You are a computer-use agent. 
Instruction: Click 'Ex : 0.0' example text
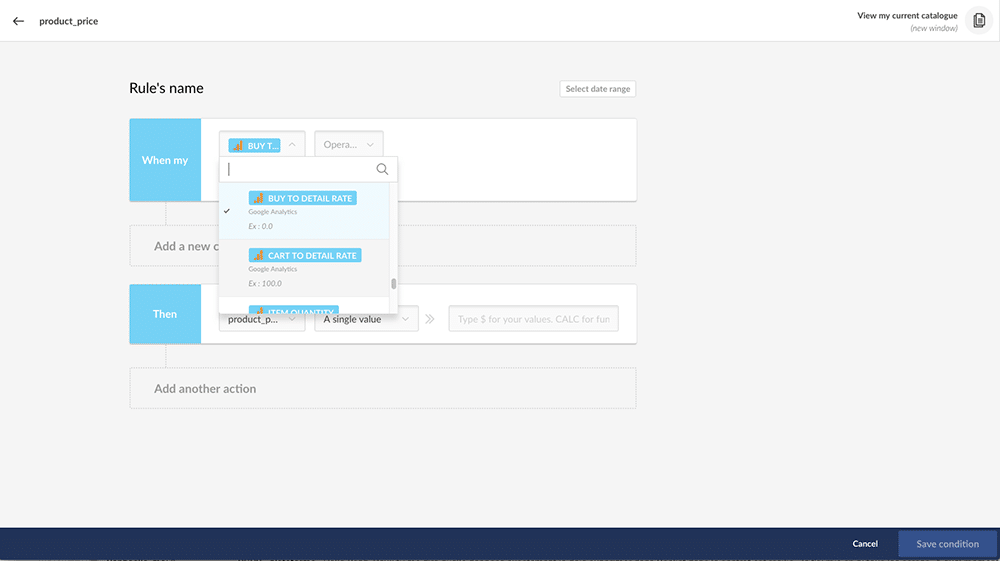260,226
